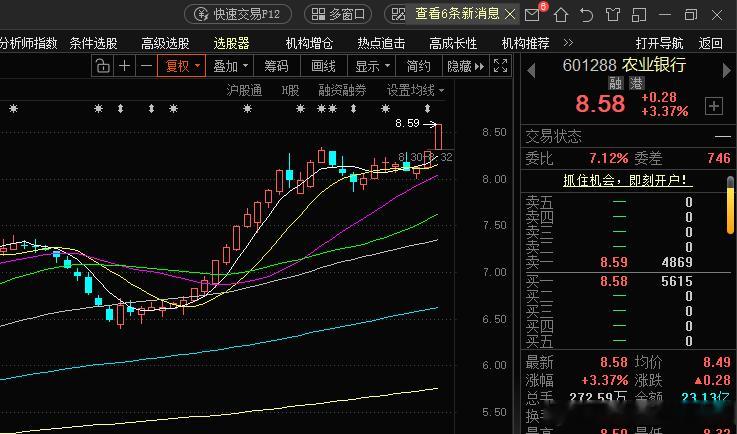737x434 pixels.
Task: Click 打开导航 button
Action: point(659,44)
